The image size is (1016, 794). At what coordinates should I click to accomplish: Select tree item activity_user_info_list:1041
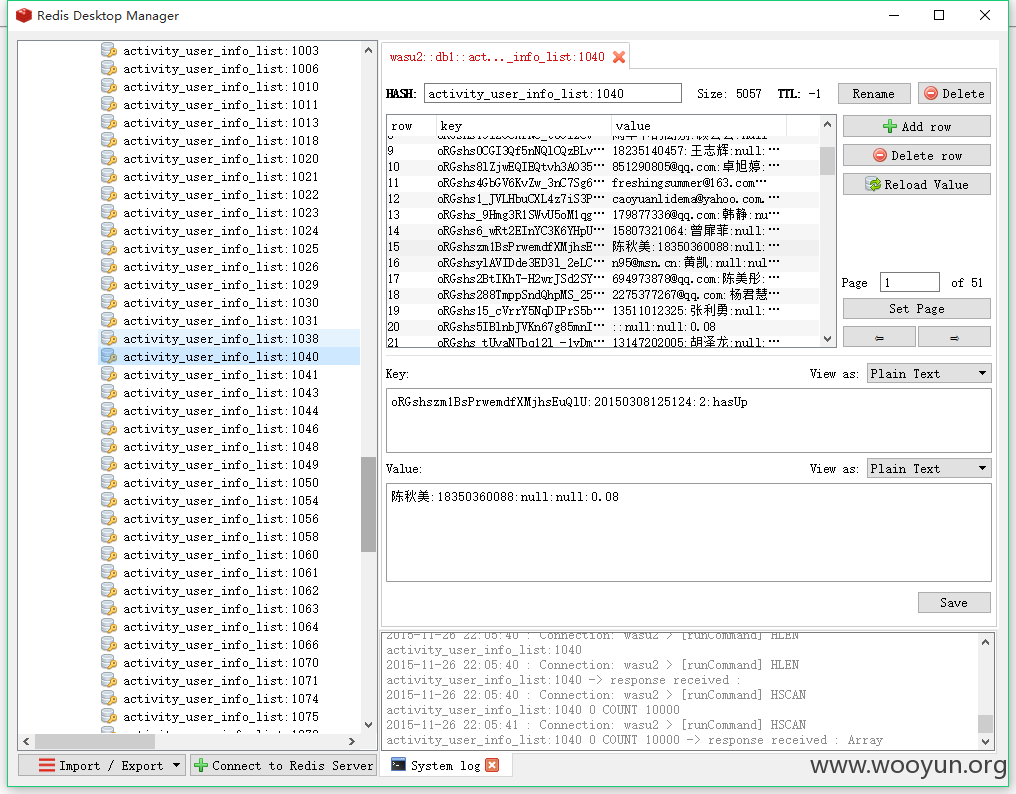pyautogui.click(x=220, y=375)
